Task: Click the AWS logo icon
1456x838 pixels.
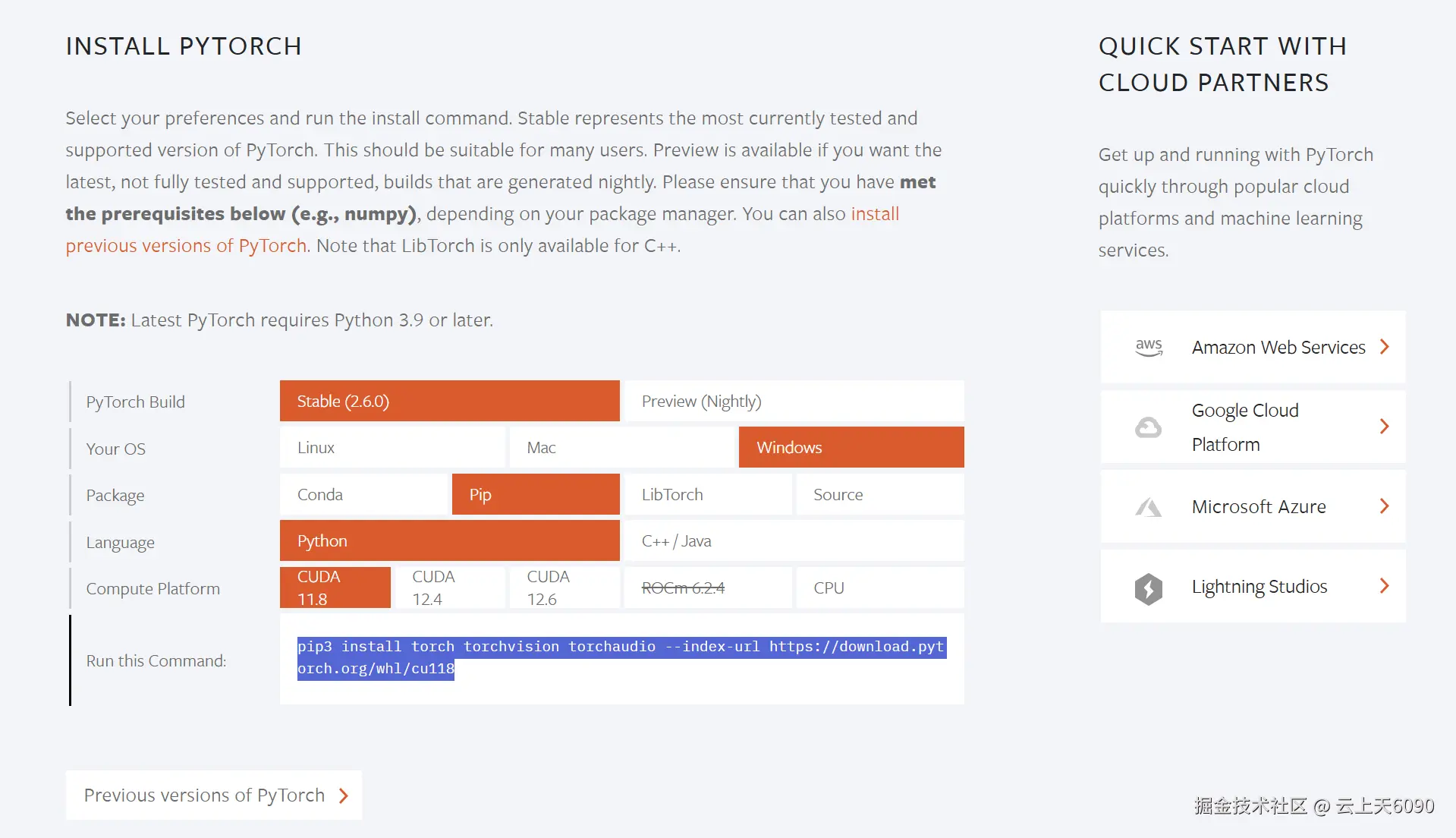Action: pos(1149,348)
